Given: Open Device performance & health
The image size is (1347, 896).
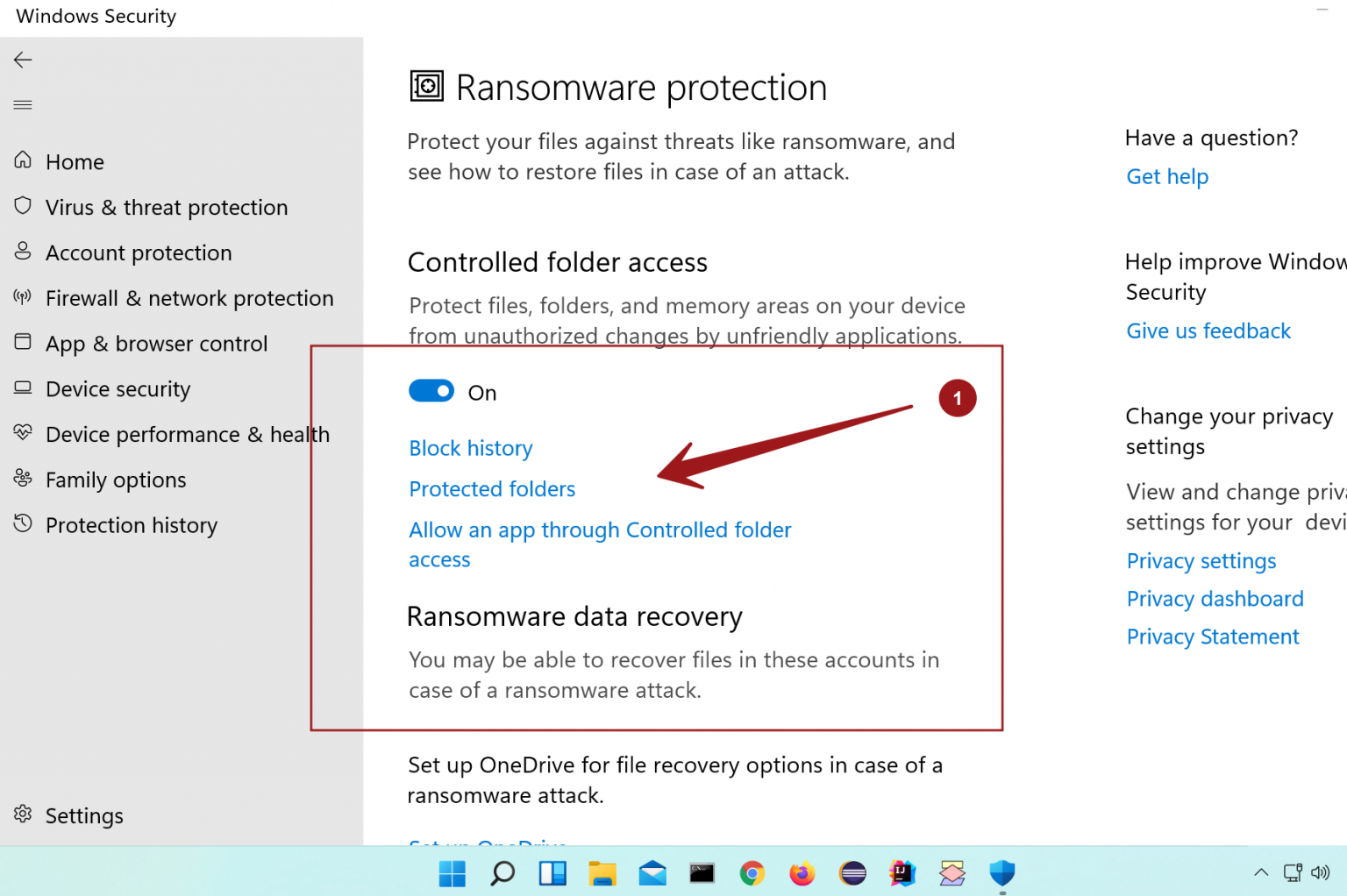Looking at the screenshot, I should coord(187,434).
